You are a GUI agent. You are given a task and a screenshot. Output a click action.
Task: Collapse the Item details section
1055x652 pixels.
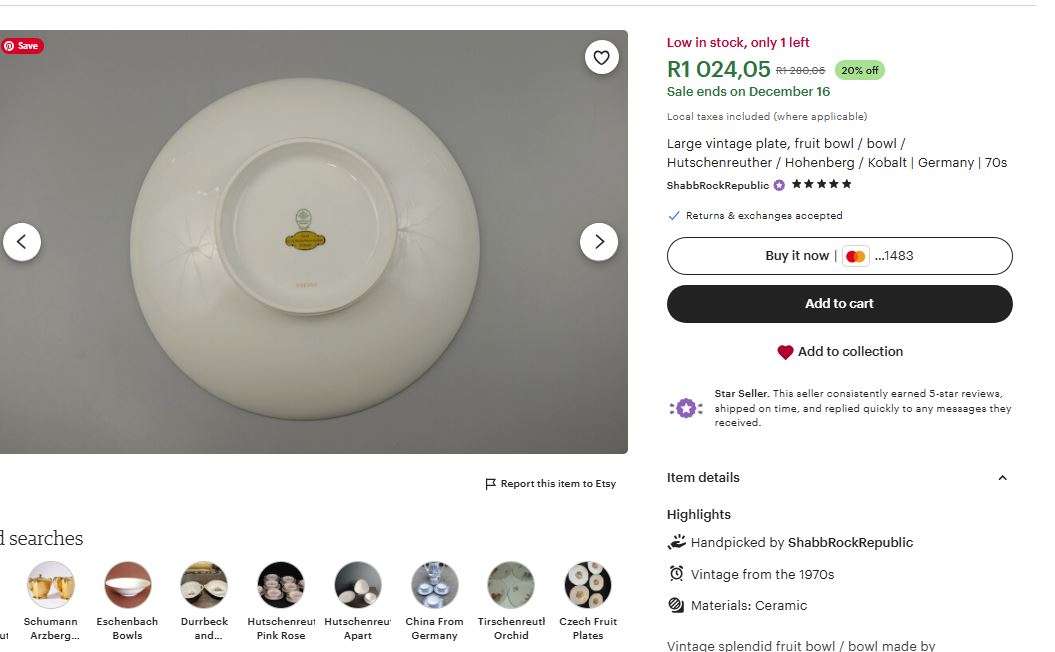(x=1002, y=478)
